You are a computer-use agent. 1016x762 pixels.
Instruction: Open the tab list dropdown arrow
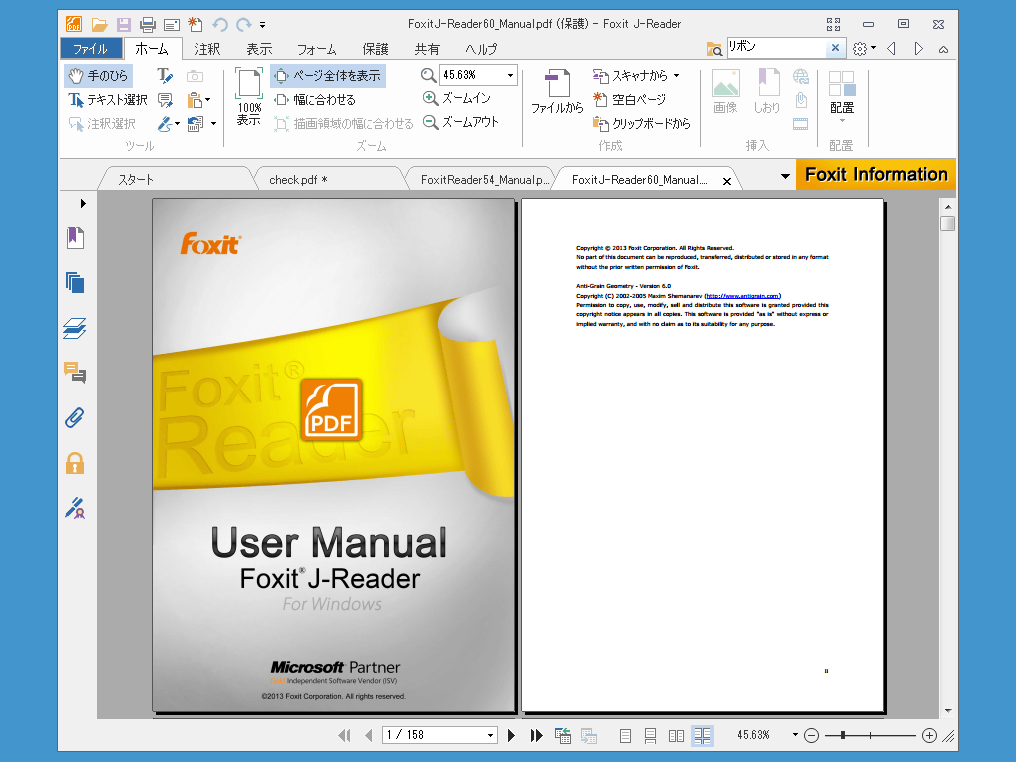click(x=785, y=176)
